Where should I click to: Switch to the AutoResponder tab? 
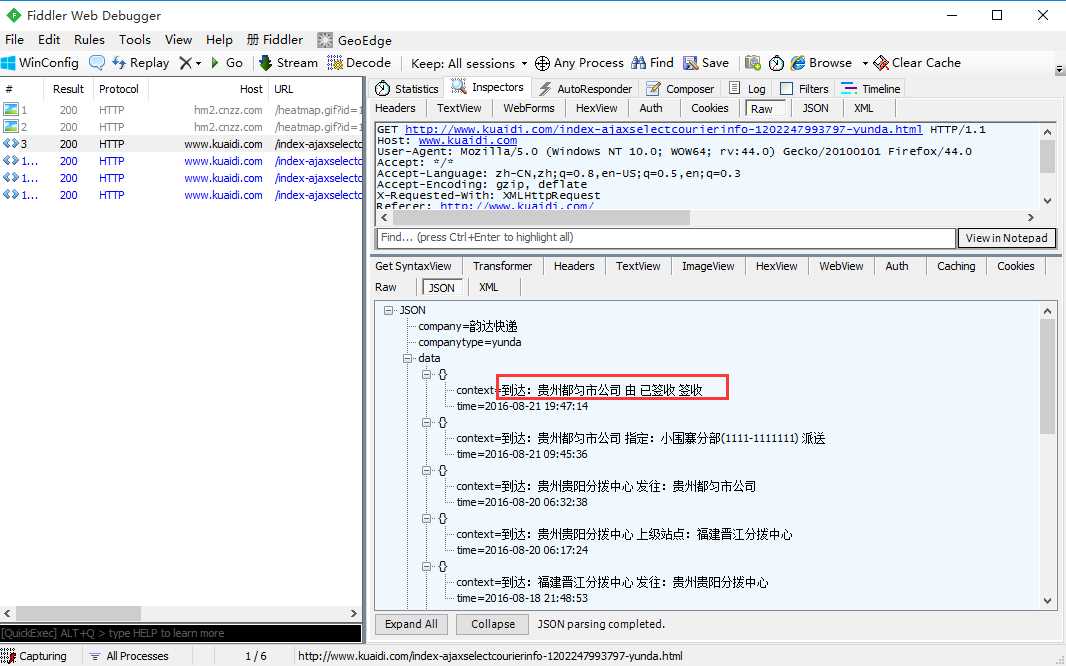coord(585,88)
